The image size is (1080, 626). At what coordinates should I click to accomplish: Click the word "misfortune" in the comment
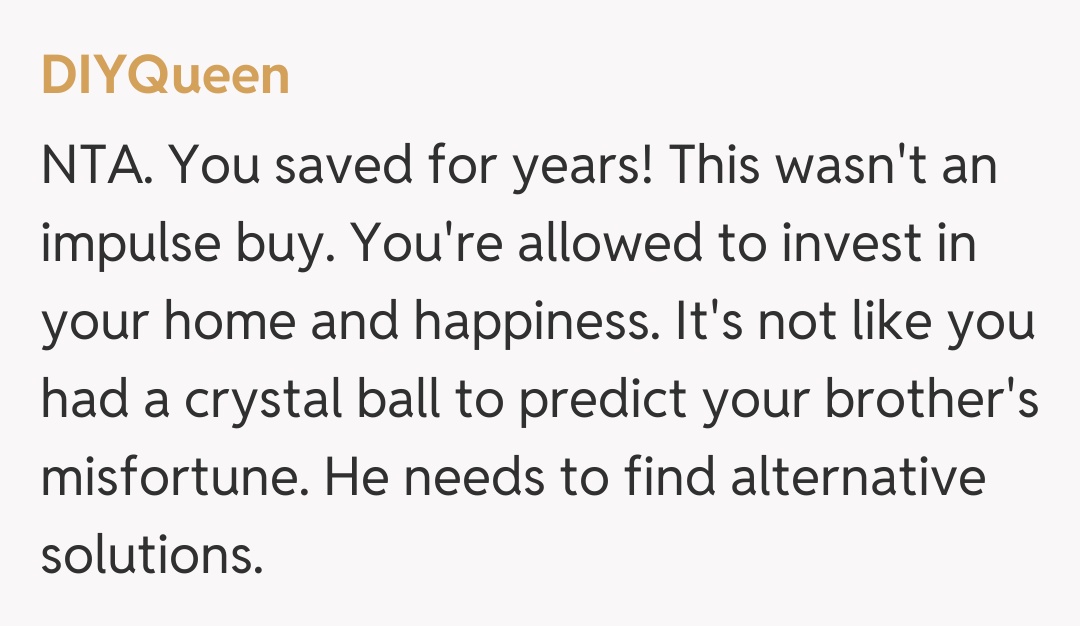click(176, 478)
